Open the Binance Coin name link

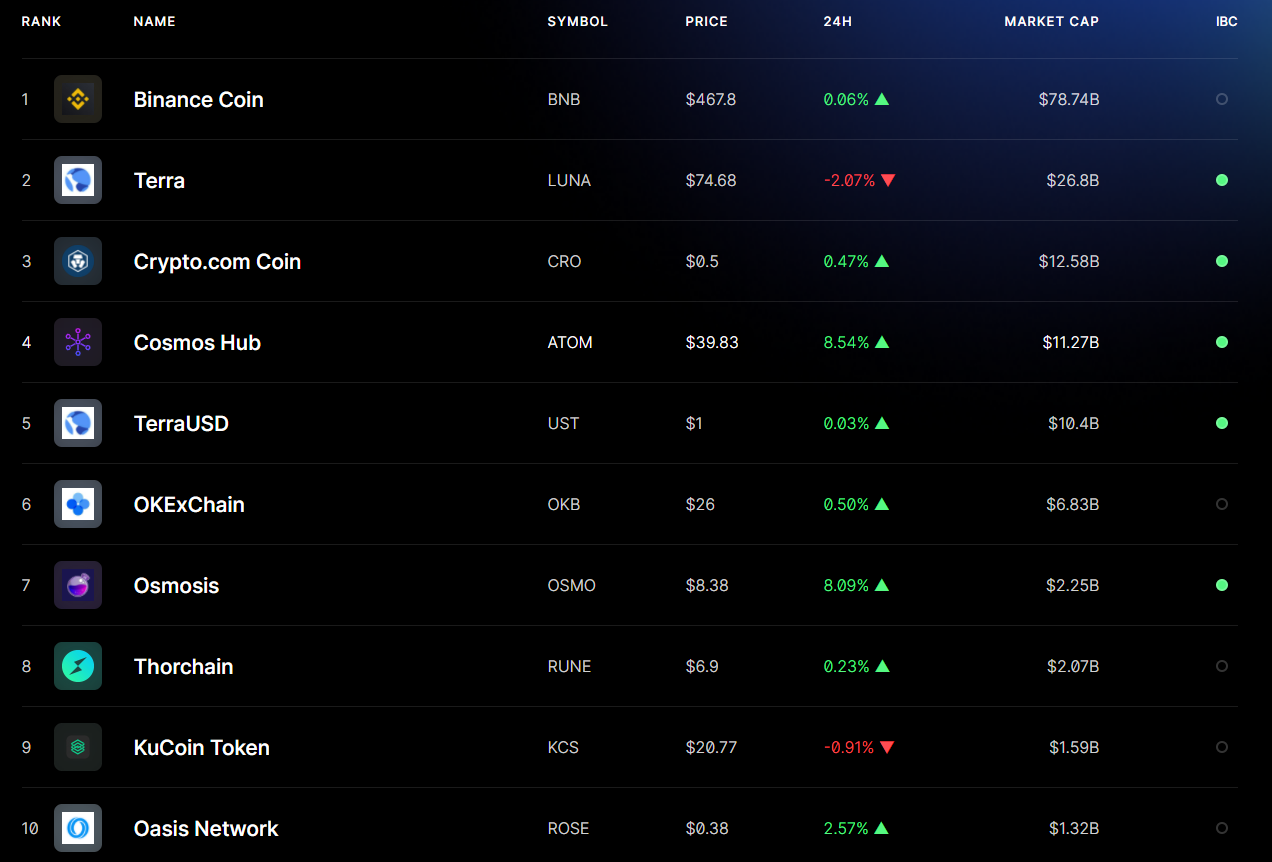pyautogui.click(x=198, y=99)
